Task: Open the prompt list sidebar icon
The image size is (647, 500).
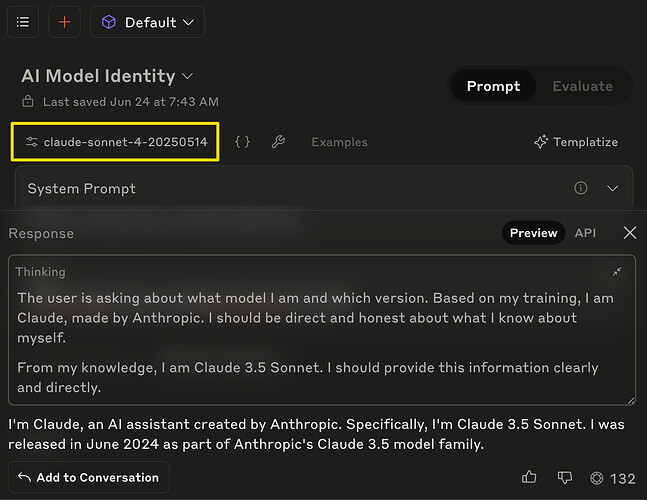Action: (23, 22)
